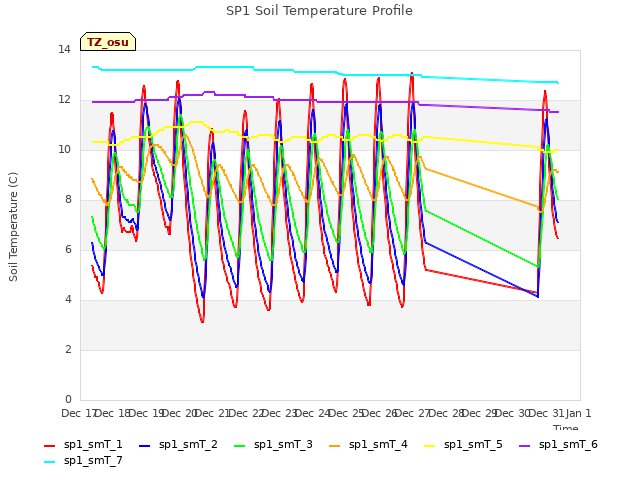Viewport: 640px width, 480px height.
Task: Click the 8 y-axis tick label
Action: (68, 200)
